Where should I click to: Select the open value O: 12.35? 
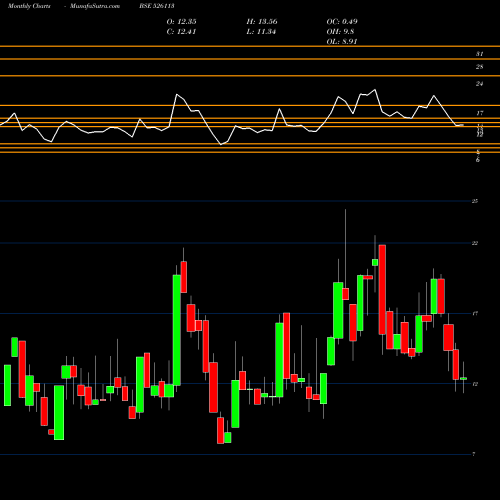(181, 22)
